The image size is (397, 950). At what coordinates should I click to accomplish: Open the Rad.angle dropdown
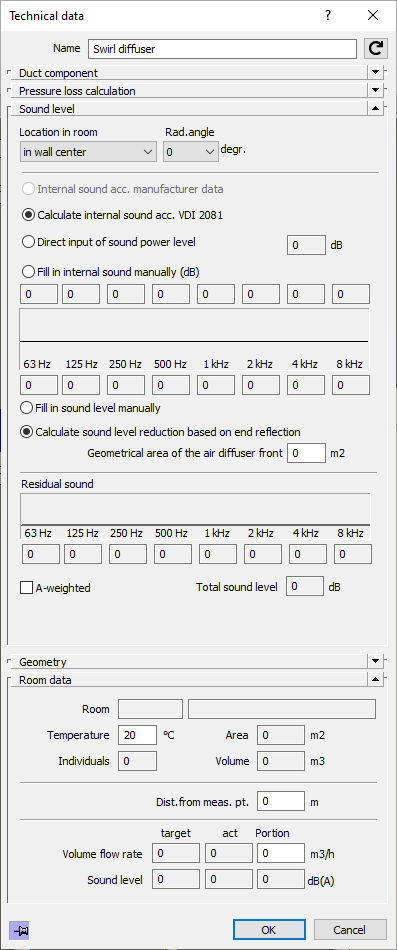coord(190,152)
